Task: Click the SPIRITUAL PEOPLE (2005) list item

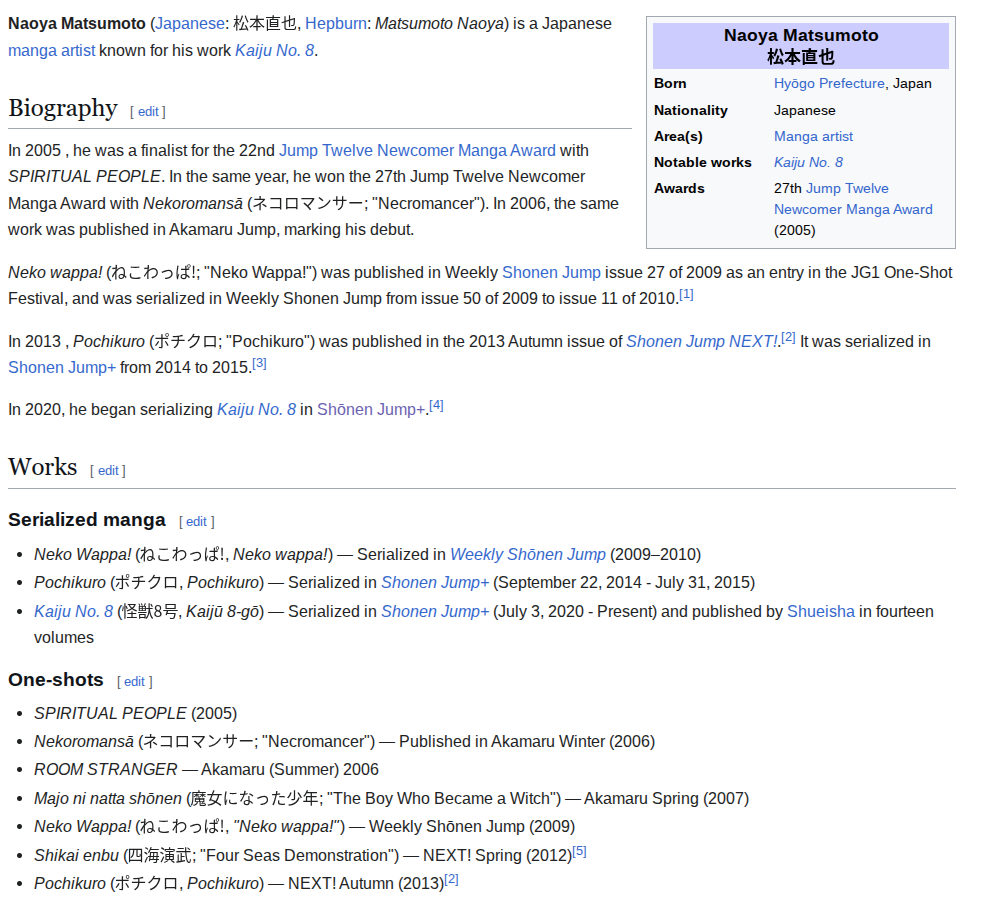Action: tap(135, 714)
